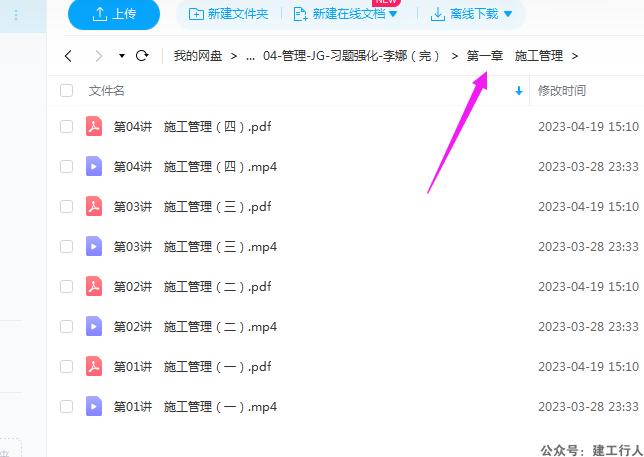The width and height of the screenshot is (644, 457).
Task: Check the box for 第02讲 施工管理（二）.pdf
Action: click(67, 286)
